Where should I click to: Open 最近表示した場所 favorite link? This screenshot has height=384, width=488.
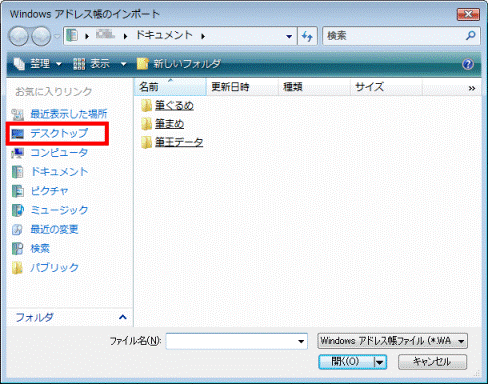69,114
